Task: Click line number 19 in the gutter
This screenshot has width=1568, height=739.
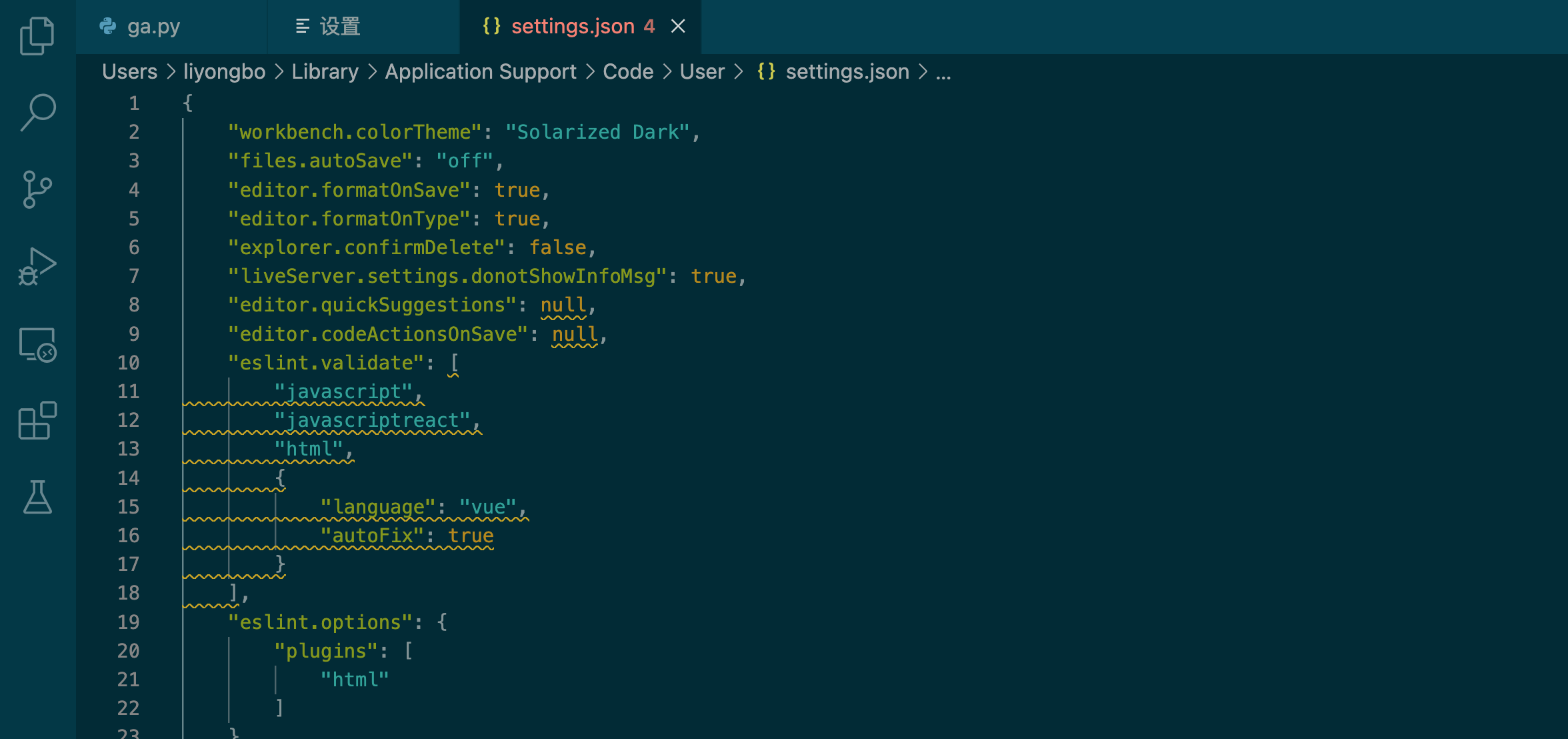Action: coord(129,622)
